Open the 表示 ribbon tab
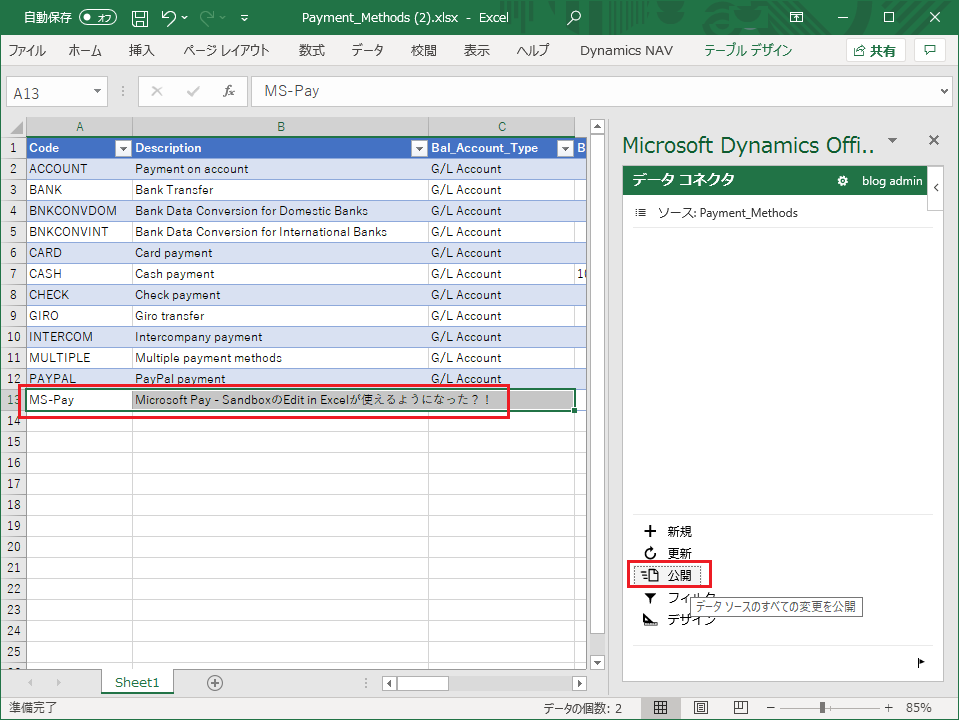 tap(476, 50)
